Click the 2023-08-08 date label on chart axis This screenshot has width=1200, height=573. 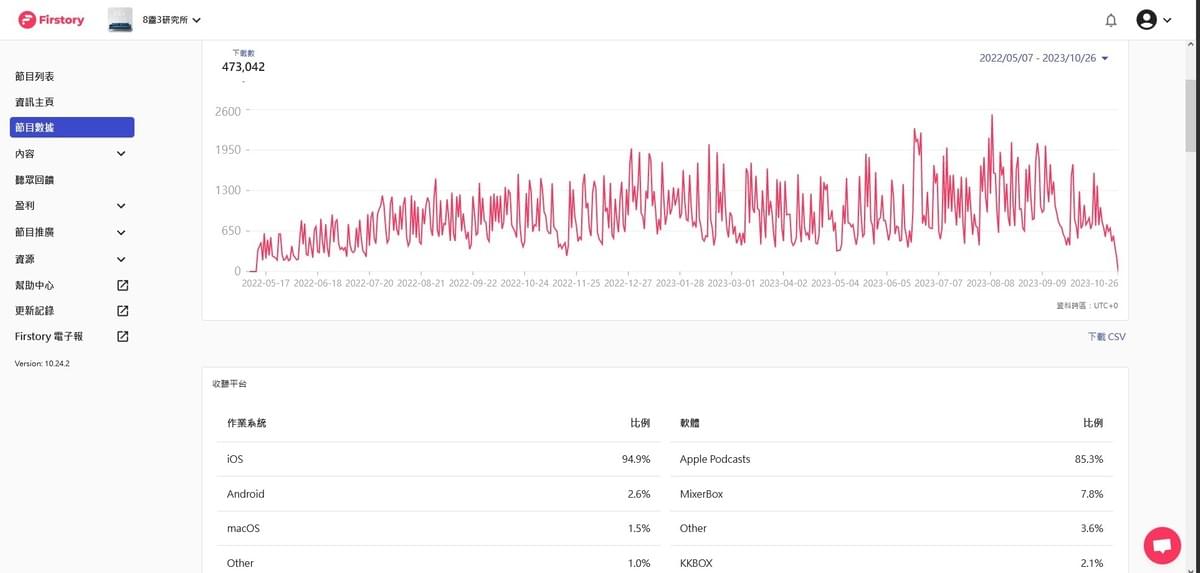[x=989, y=283]
